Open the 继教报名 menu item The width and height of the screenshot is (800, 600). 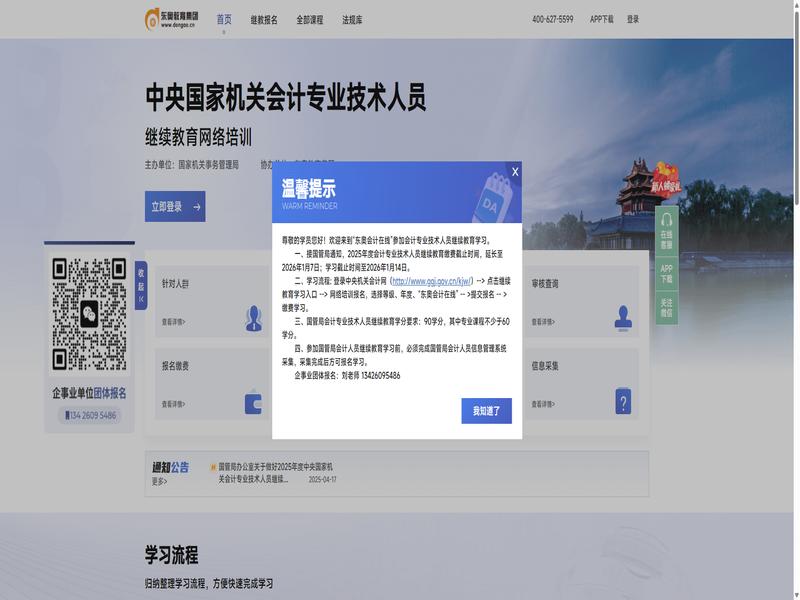264,19
